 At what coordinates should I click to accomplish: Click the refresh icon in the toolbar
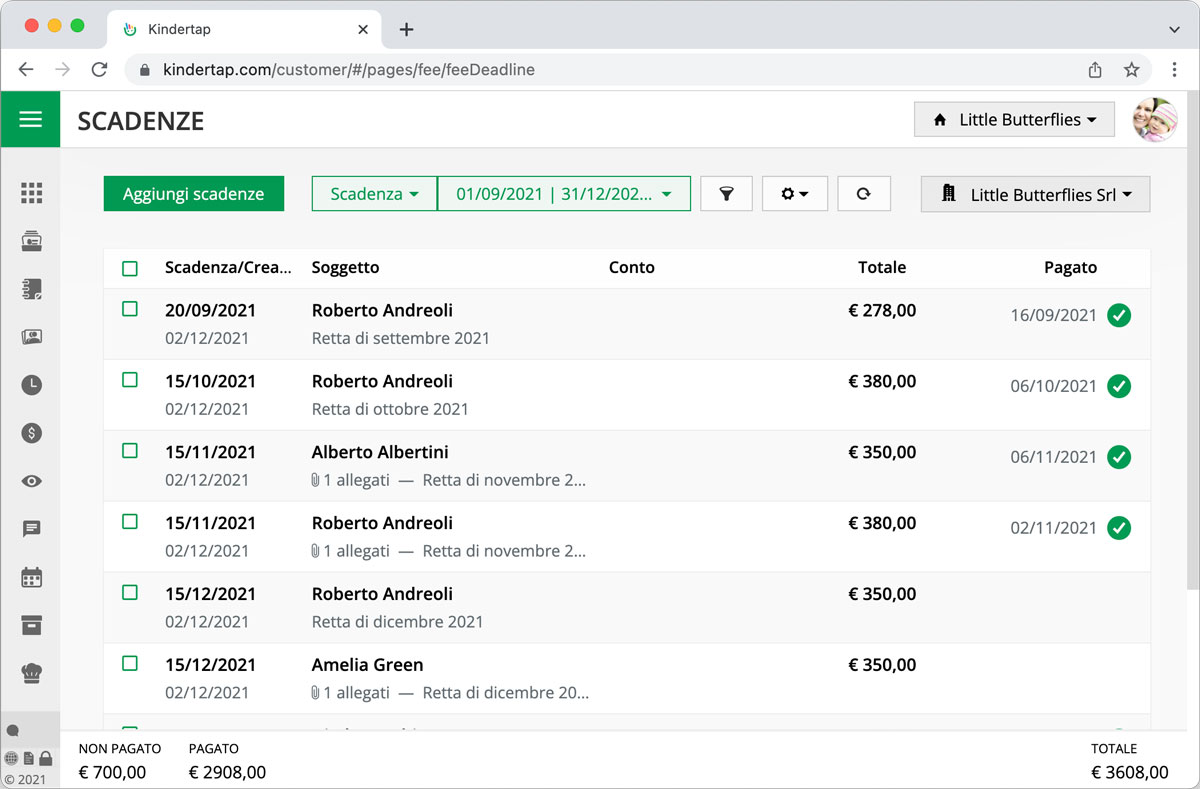[x=864, y=193]
